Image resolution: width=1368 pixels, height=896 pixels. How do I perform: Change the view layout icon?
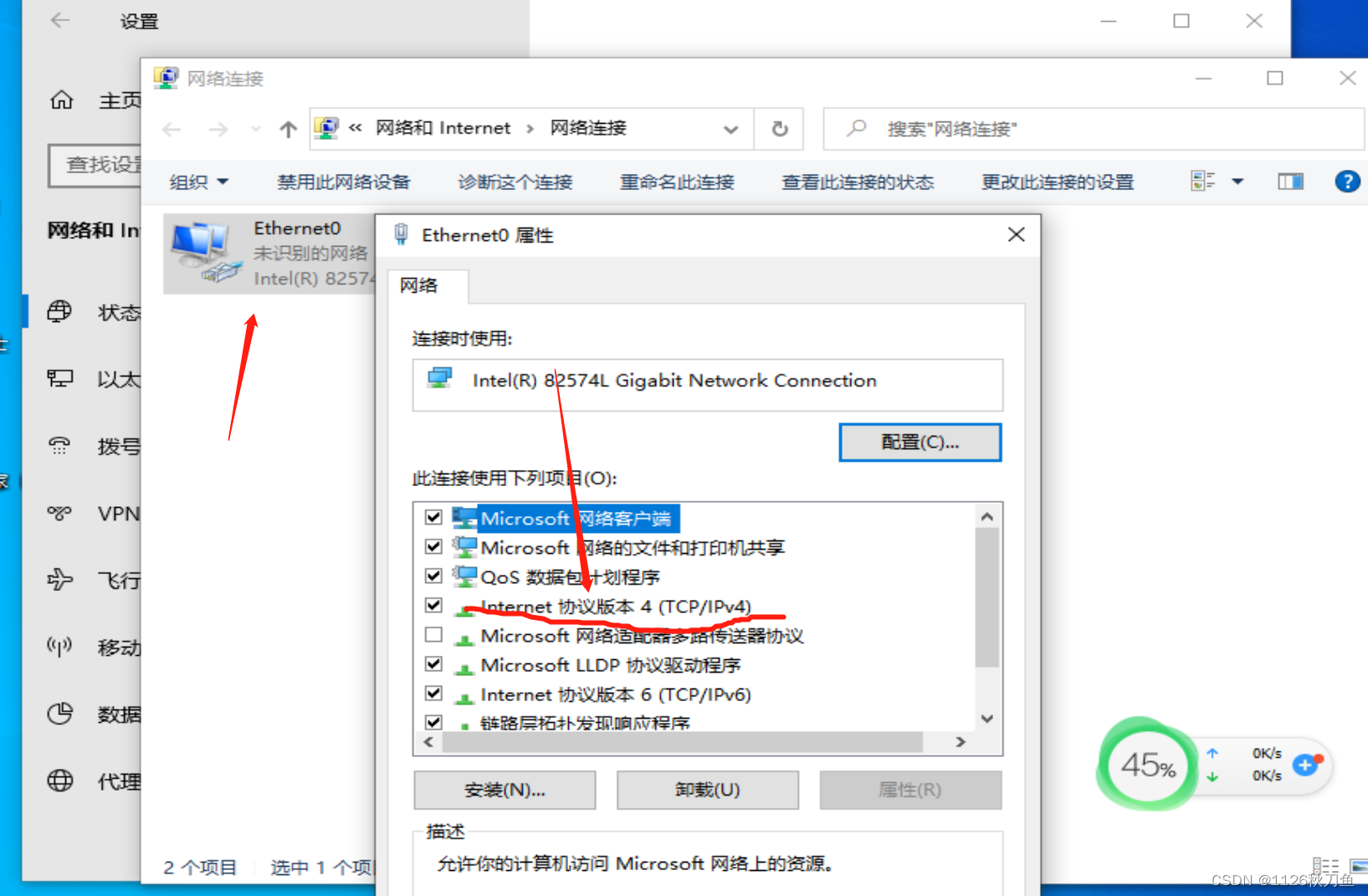1203,181
